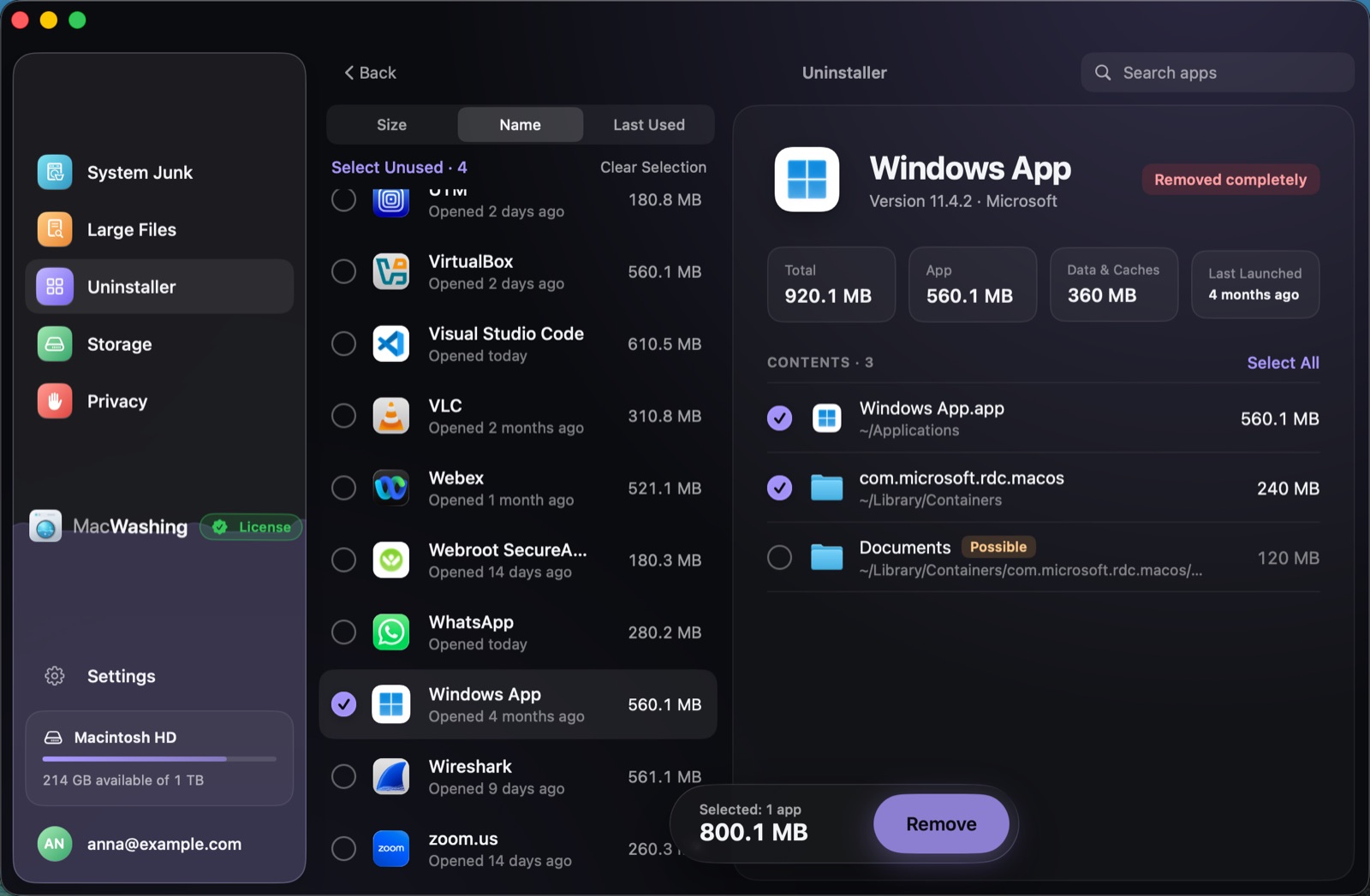Click the Privacy hand icon

pyautogui.click(x=55, y=401)
